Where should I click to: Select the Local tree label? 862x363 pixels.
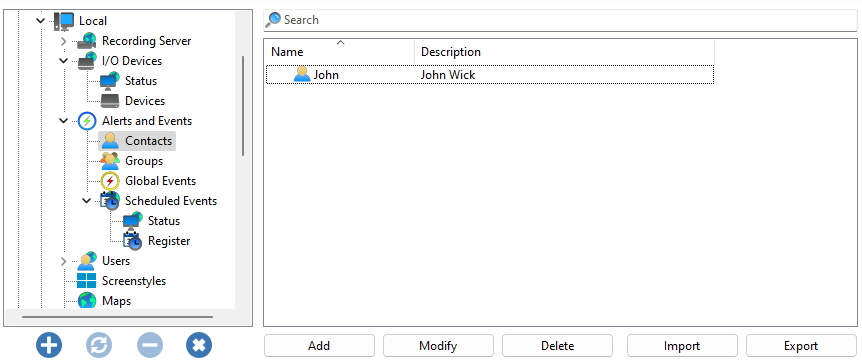pyautogui.click(x=93, y=21)
